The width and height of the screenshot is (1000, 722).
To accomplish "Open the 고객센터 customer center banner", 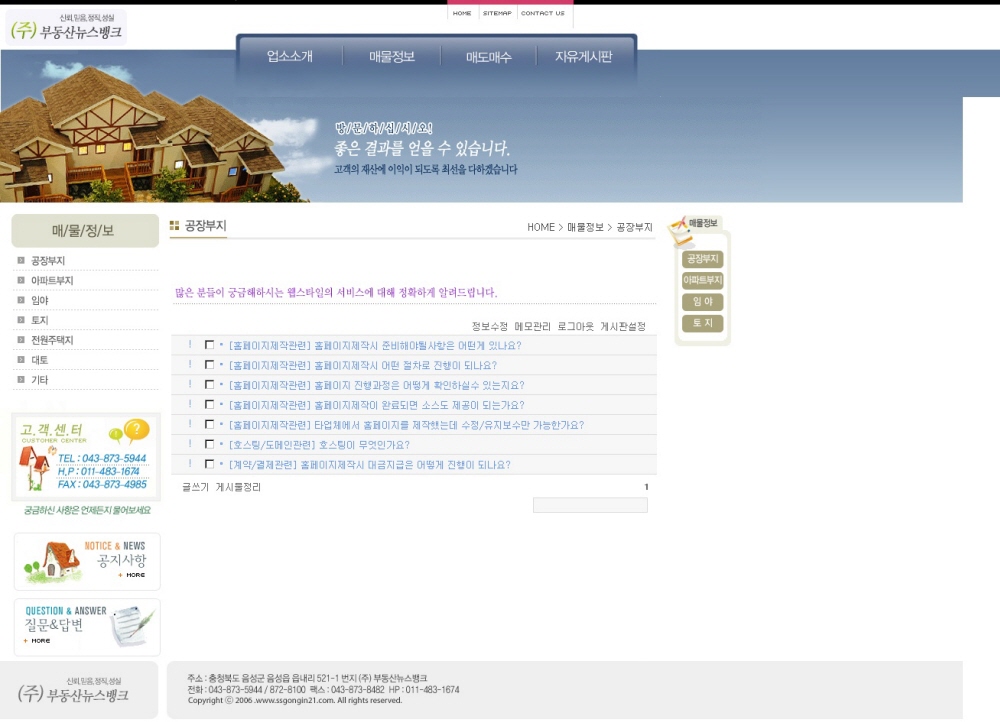I will pyautogui.click(x=86, y=456).
